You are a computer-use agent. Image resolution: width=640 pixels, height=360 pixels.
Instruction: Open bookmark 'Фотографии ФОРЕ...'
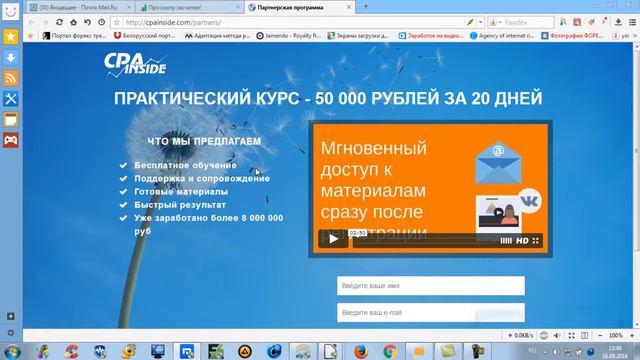[x=572, y=36]
